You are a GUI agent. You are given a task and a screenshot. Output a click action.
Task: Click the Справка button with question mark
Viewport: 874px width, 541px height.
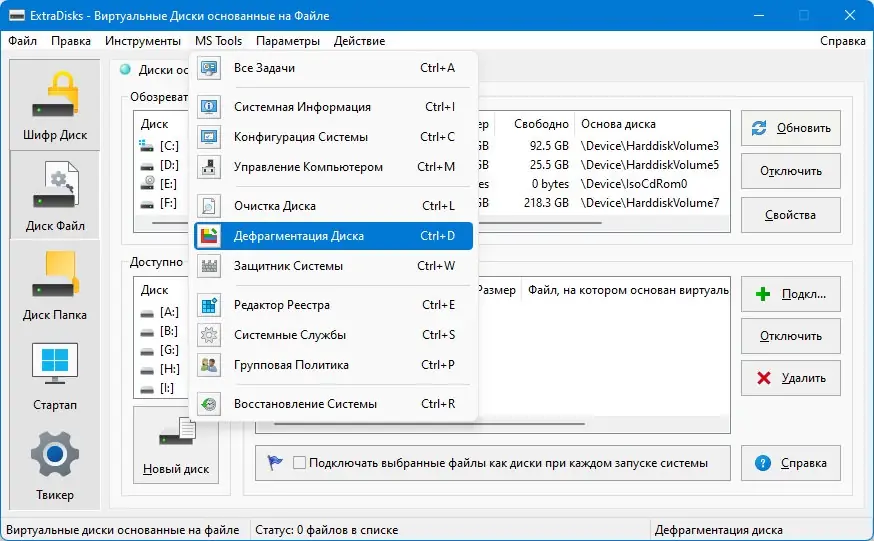tap(790, 462)
